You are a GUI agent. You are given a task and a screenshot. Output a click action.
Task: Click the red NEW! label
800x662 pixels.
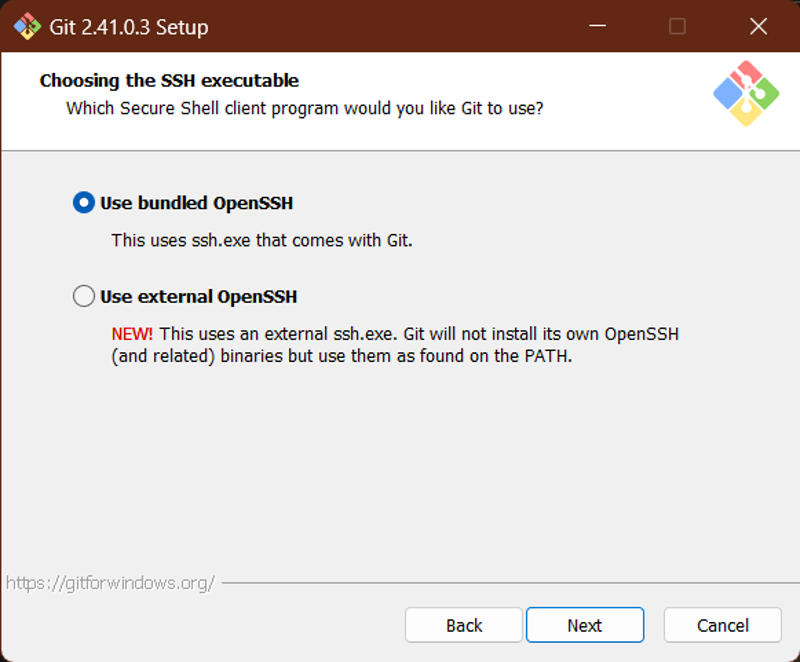coord(132,334)
